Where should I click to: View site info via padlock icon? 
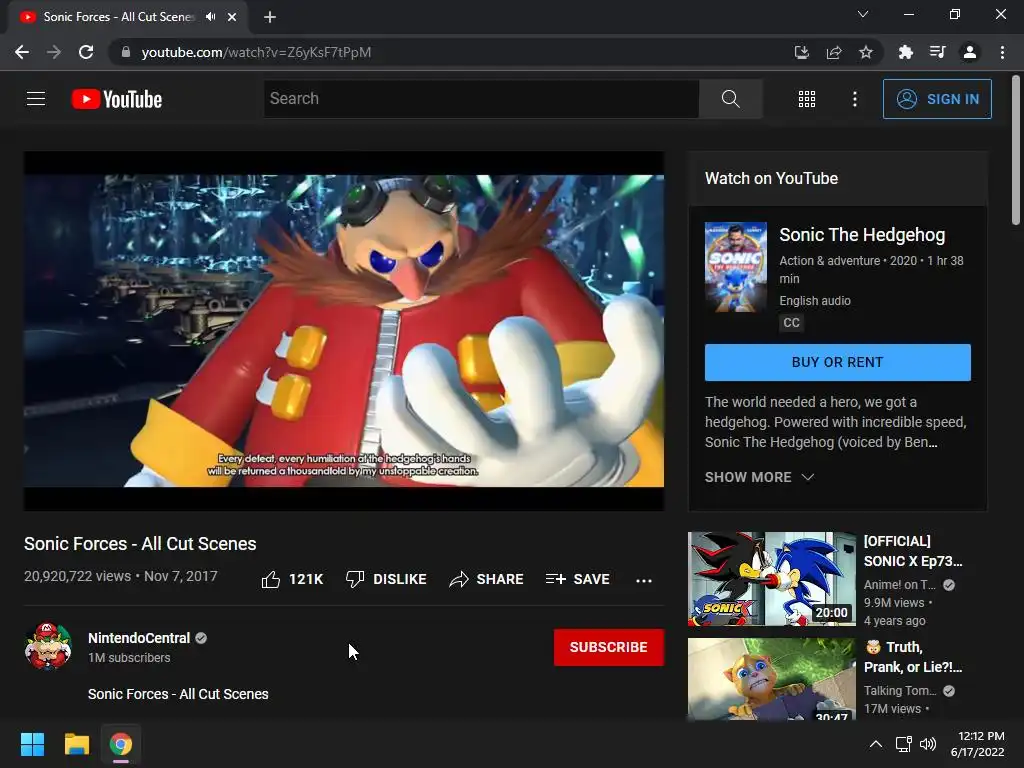click(126, 52)
